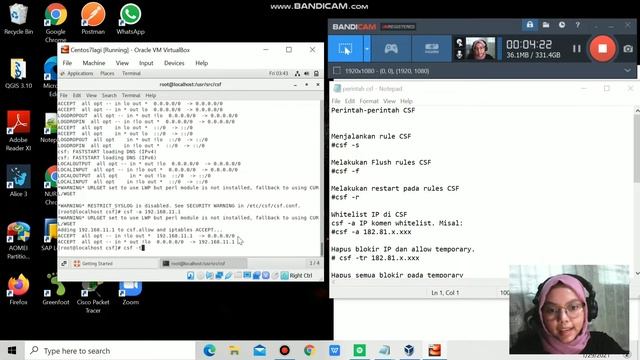Open the Notepad Format menu
This screenshot has width=640, height=360.
[369, 101]
